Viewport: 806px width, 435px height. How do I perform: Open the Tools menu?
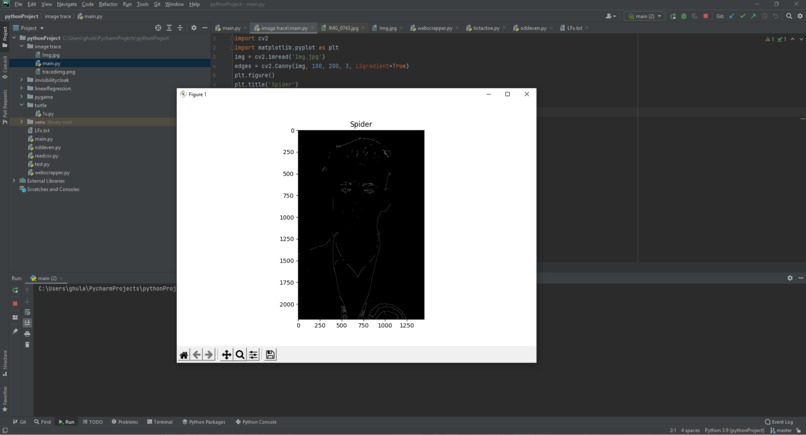point(142,4)
